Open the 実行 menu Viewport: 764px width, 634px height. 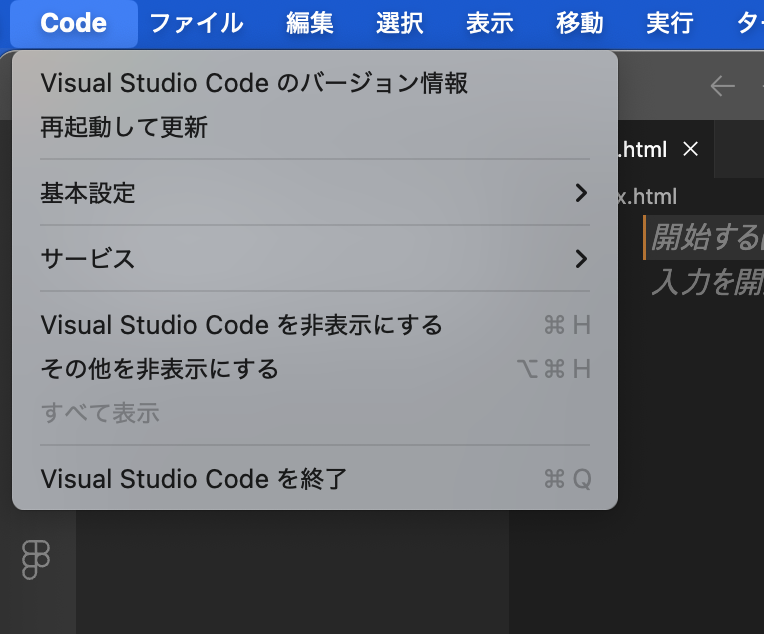pyautogui.click(x=670, y=23)
